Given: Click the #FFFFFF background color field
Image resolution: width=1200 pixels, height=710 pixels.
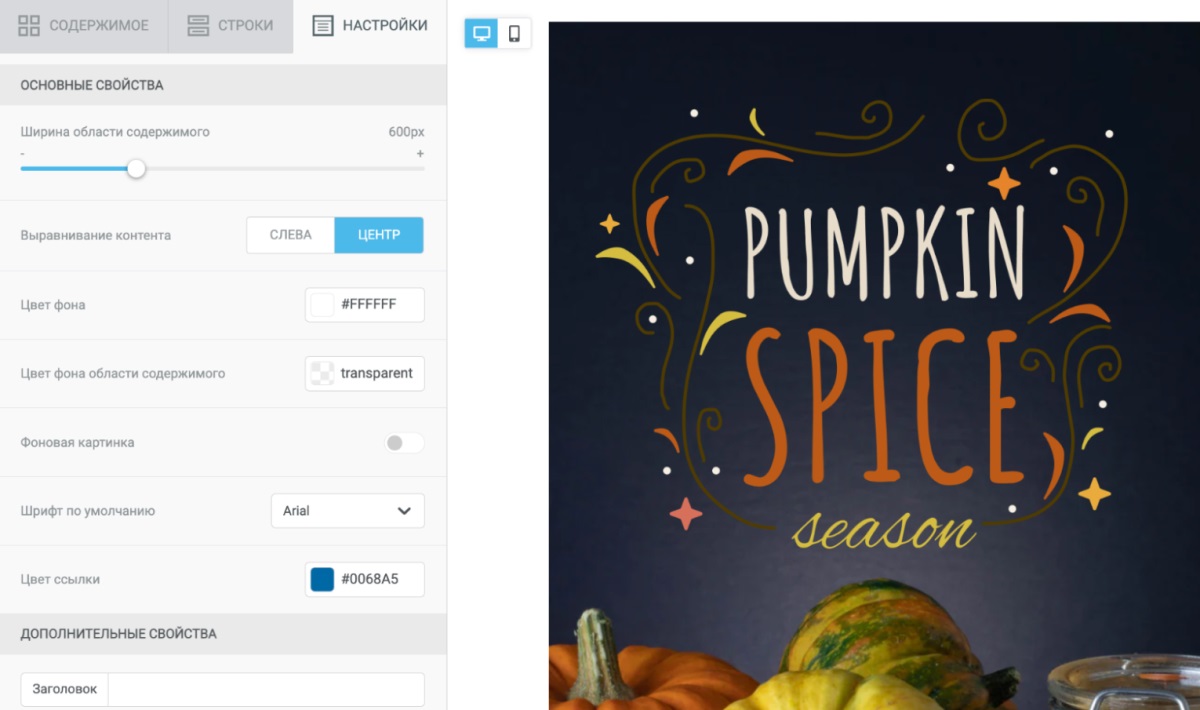Looking at the screenshot, I should (x=365, y=305).
